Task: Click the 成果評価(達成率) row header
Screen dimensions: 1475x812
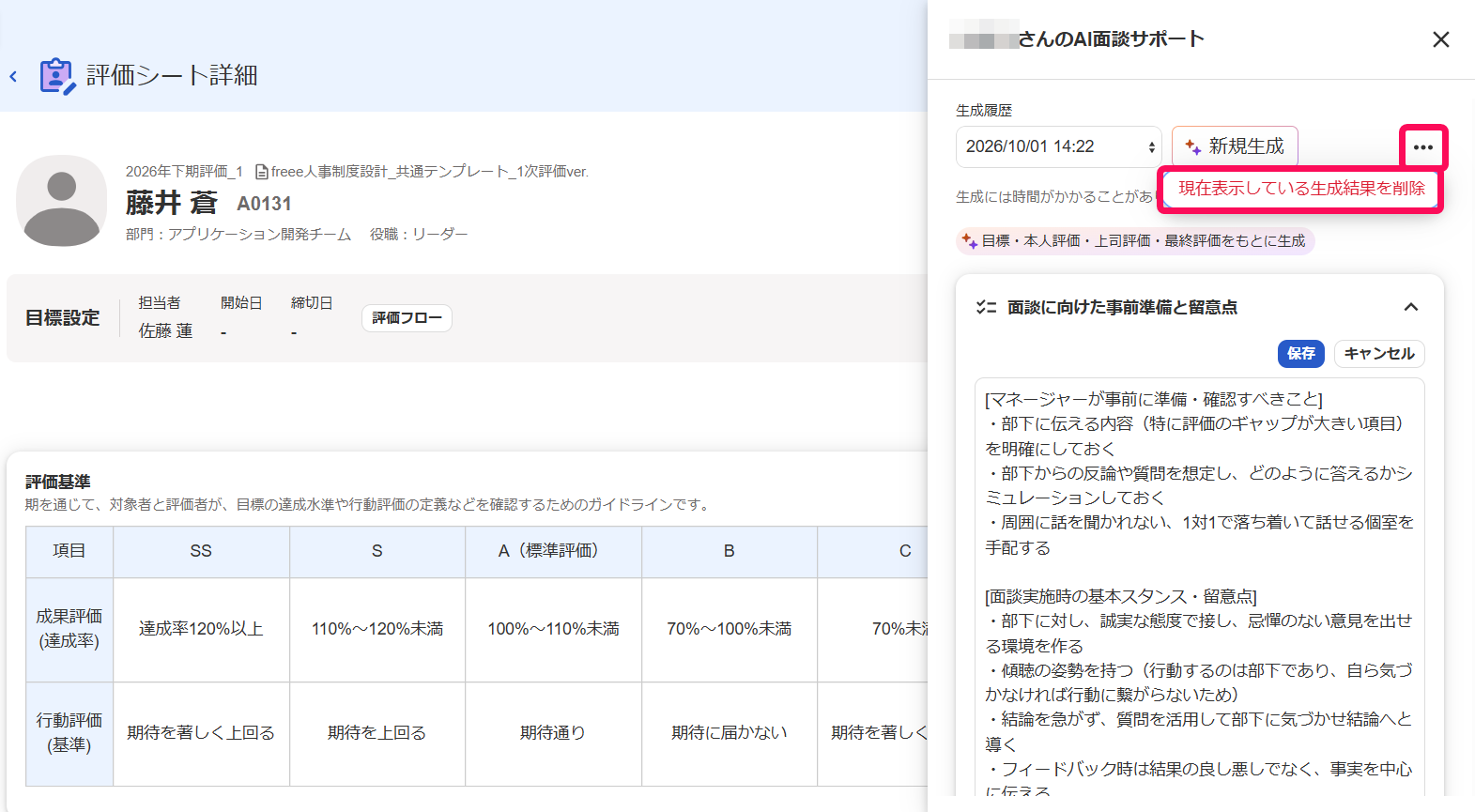Action: [69, 629]
